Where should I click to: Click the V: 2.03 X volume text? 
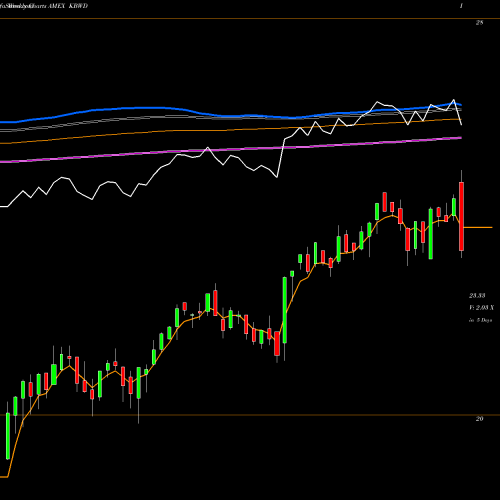click(x=482, y=307)
